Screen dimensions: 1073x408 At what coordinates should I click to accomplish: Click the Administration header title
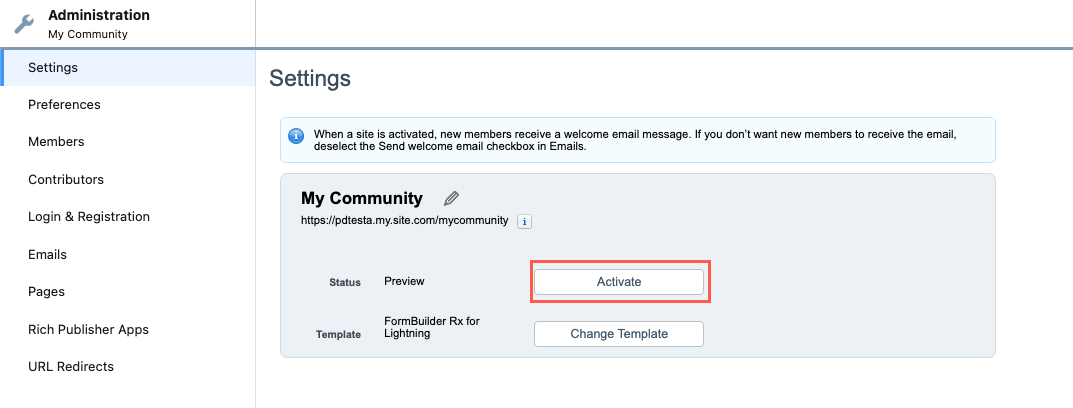(x=99, y=15)
